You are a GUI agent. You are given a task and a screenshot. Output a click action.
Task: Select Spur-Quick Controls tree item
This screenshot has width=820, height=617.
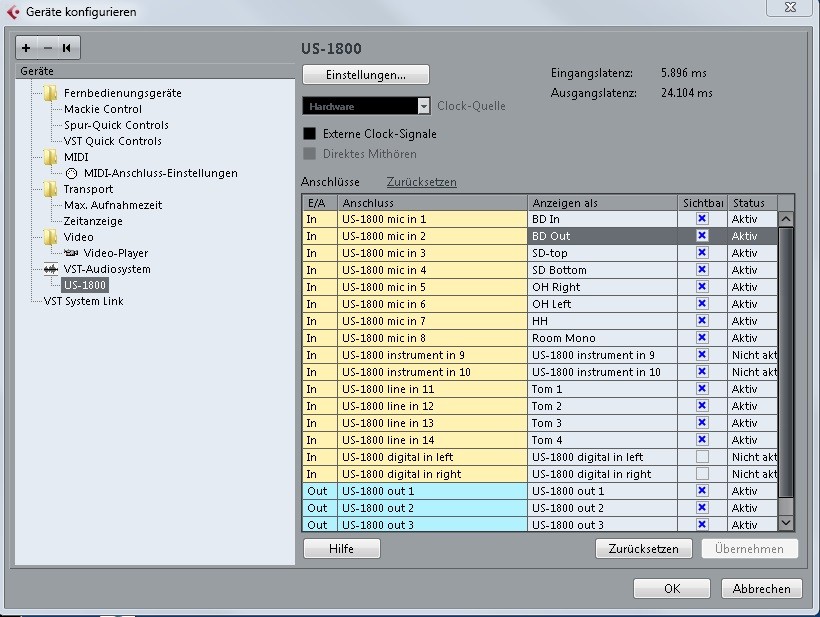116,125
